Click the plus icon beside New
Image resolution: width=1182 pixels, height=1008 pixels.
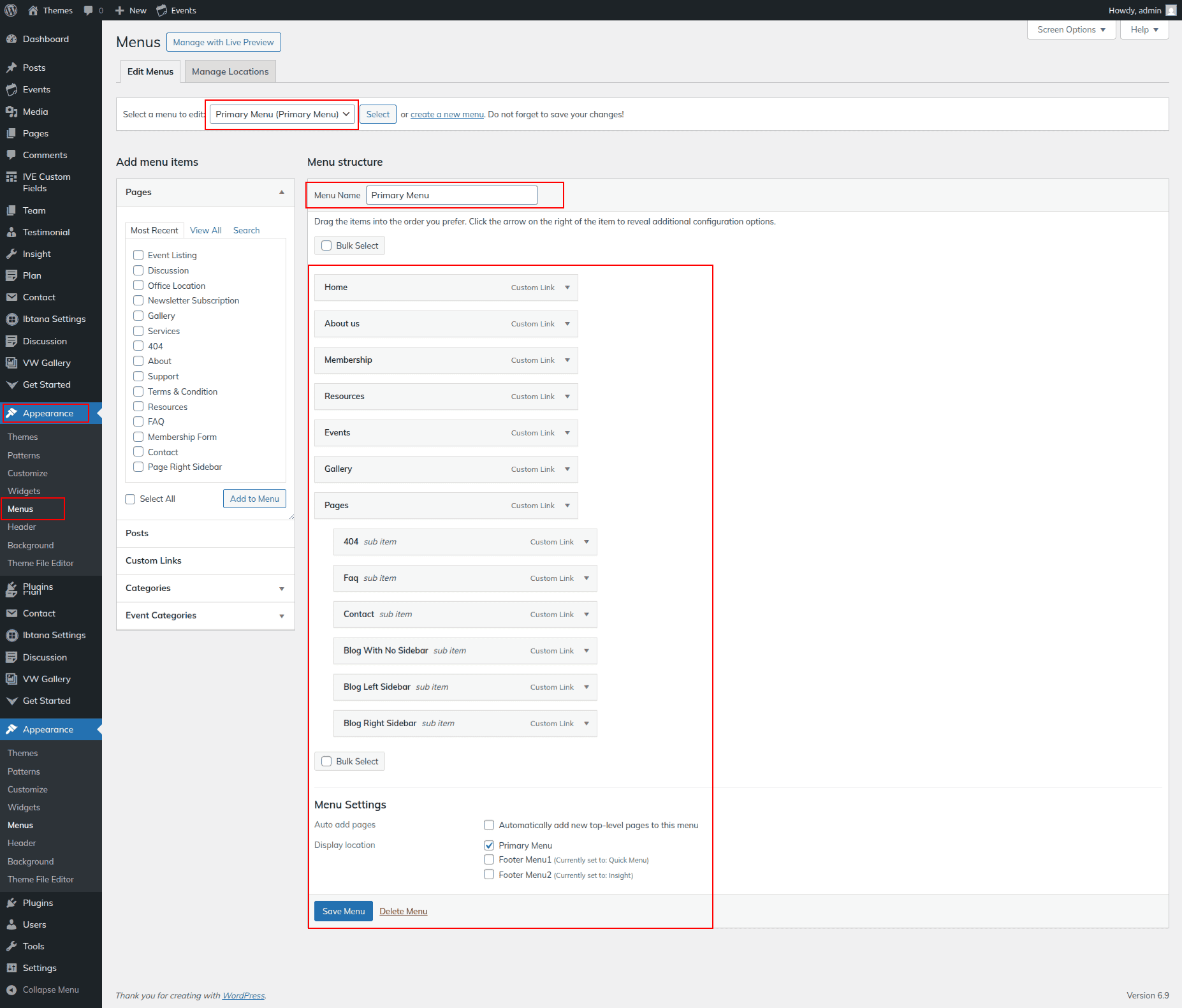point(119,10)
